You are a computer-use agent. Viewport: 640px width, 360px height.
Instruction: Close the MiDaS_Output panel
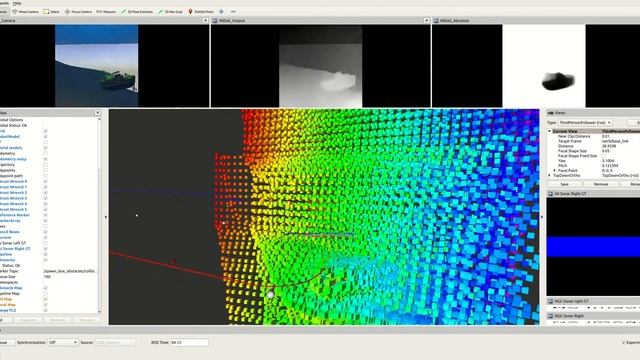pos(427,20)
